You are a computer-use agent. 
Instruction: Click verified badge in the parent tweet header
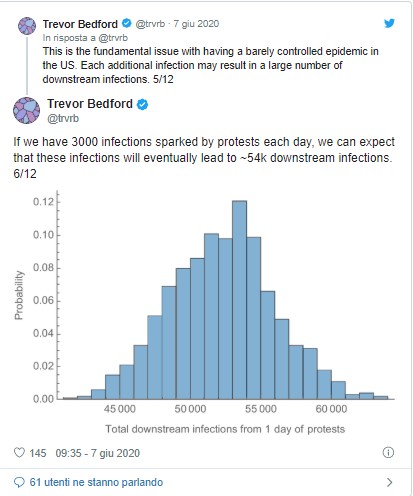coord(126,23)
